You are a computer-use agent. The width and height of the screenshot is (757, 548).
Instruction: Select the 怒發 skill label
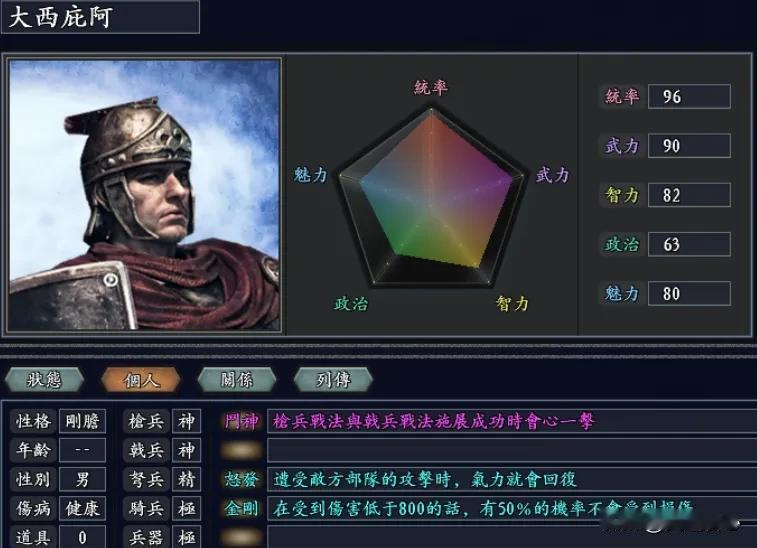point(241,479)
